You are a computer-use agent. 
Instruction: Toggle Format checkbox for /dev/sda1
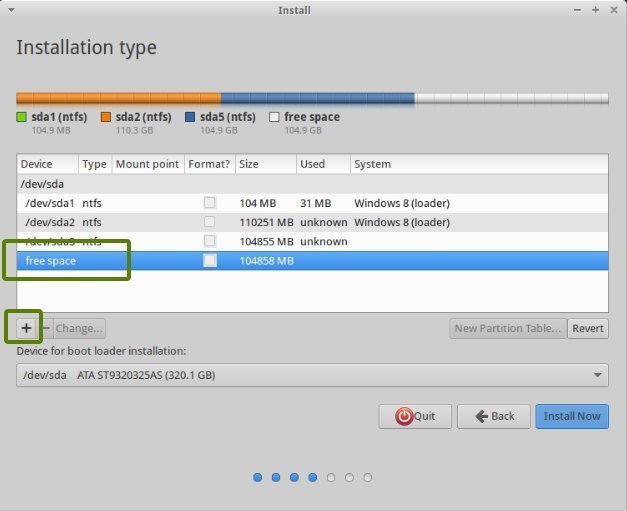point(210,203)
